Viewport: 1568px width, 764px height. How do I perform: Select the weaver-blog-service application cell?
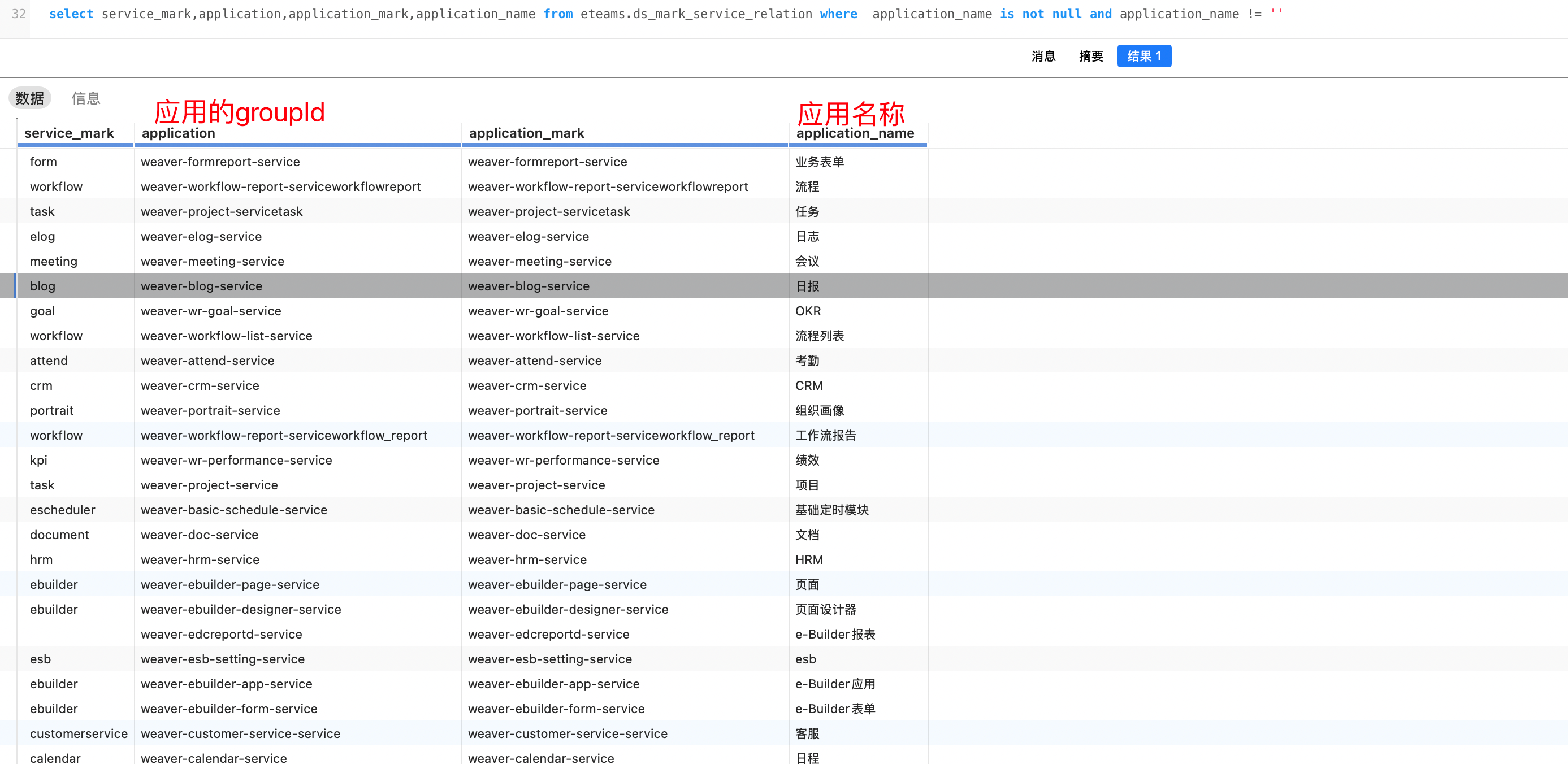(201, 286)
